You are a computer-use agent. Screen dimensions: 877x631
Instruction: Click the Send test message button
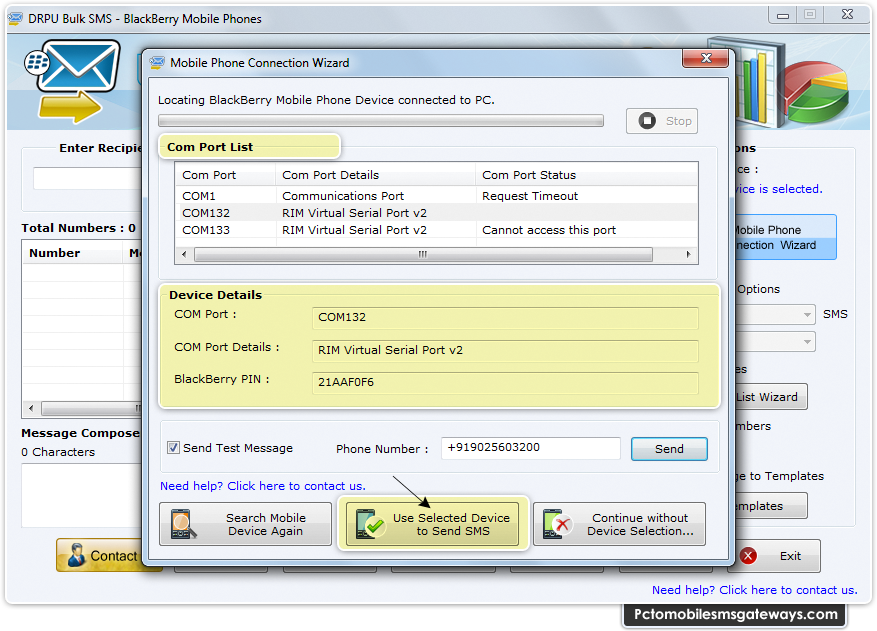(x=669, y=449)
